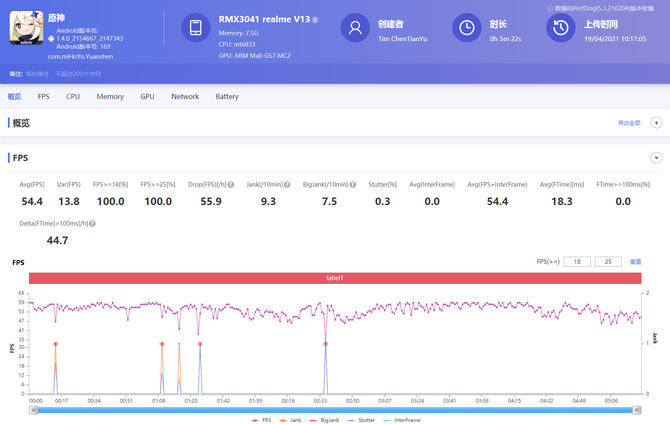Open help icon next to Delta(FTime)>100ms[/h]
The width and height of the screenshot is (670, 424).
(x=92, y=224)
